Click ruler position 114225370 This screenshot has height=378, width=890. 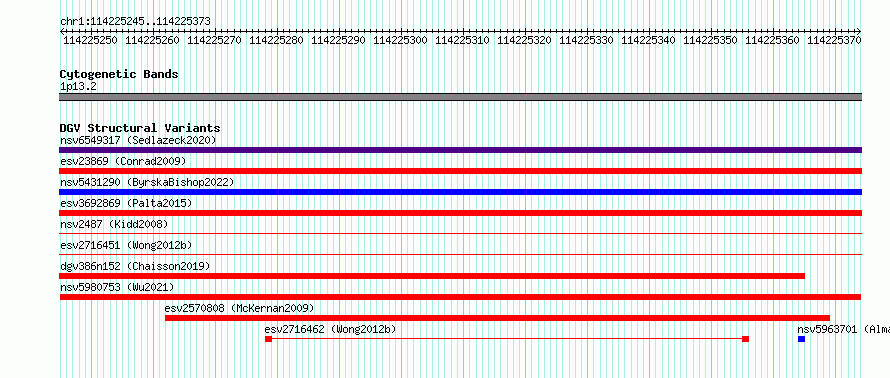(834, 40)
